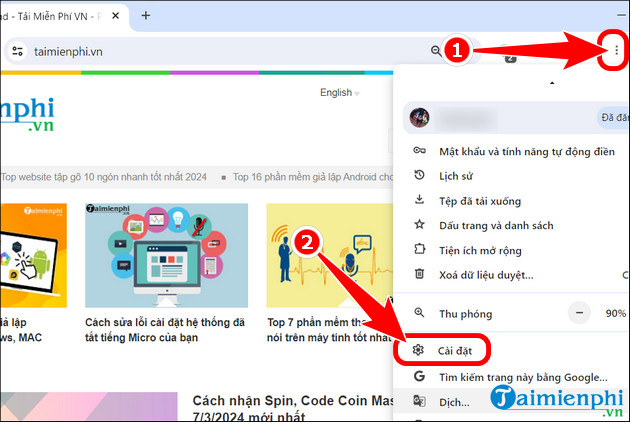Click the translate icon beside Dịch
The image size is (630, 422).
tap(419, 401)
